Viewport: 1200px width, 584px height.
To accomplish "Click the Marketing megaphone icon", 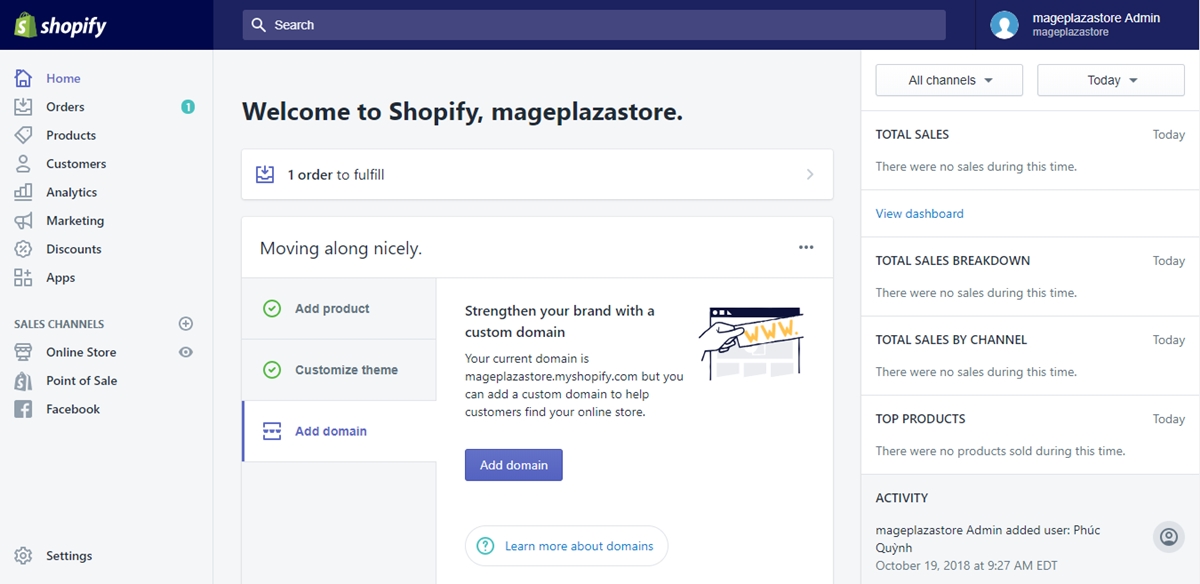I will click(x=23, y=221).
